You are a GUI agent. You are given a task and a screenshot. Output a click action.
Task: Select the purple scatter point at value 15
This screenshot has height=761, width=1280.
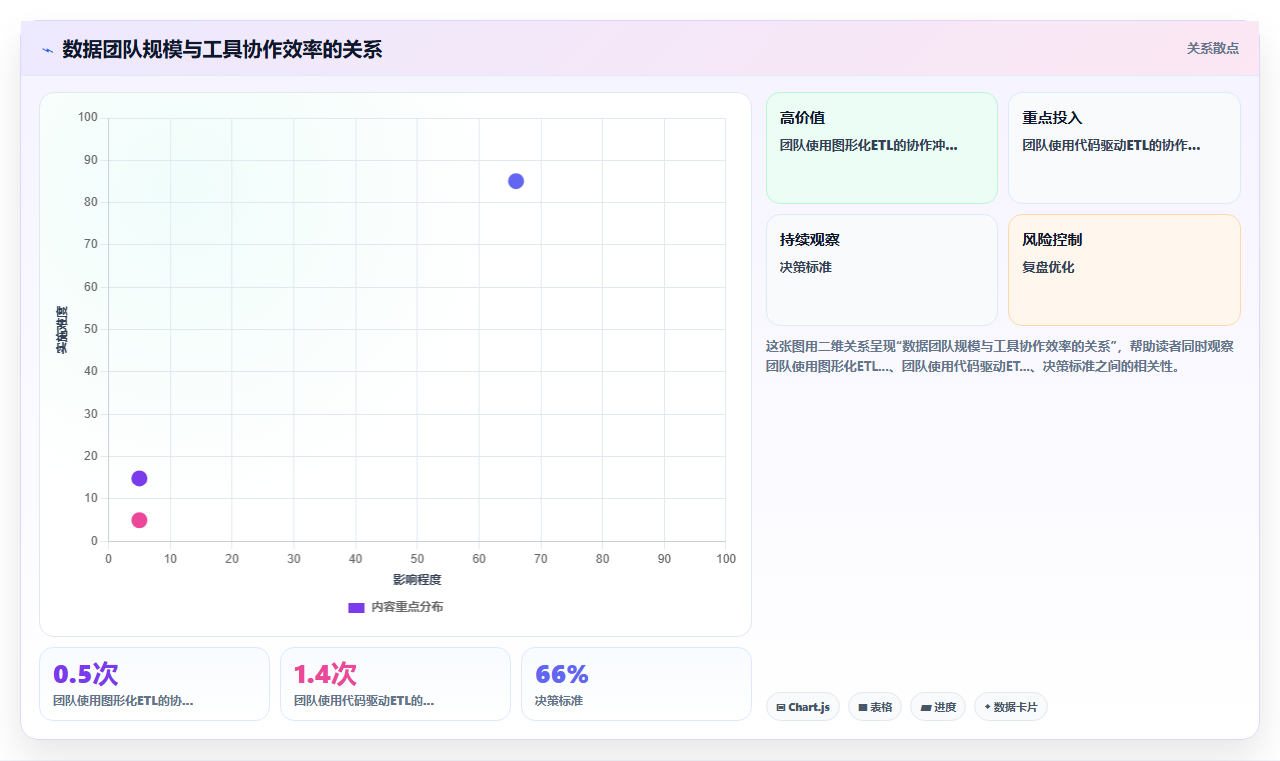coord(139,478)
